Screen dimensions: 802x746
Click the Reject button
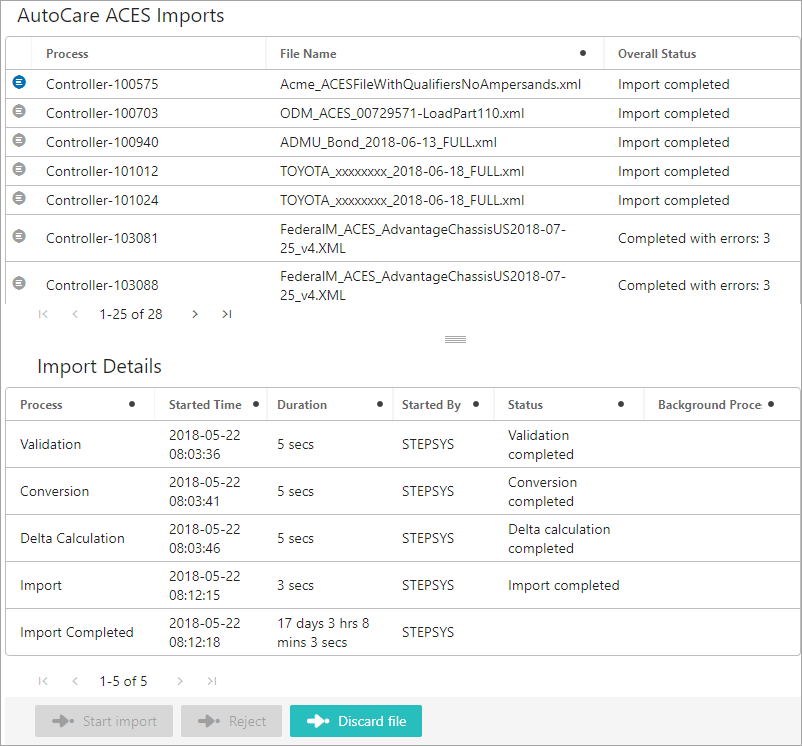click(231, 721)
